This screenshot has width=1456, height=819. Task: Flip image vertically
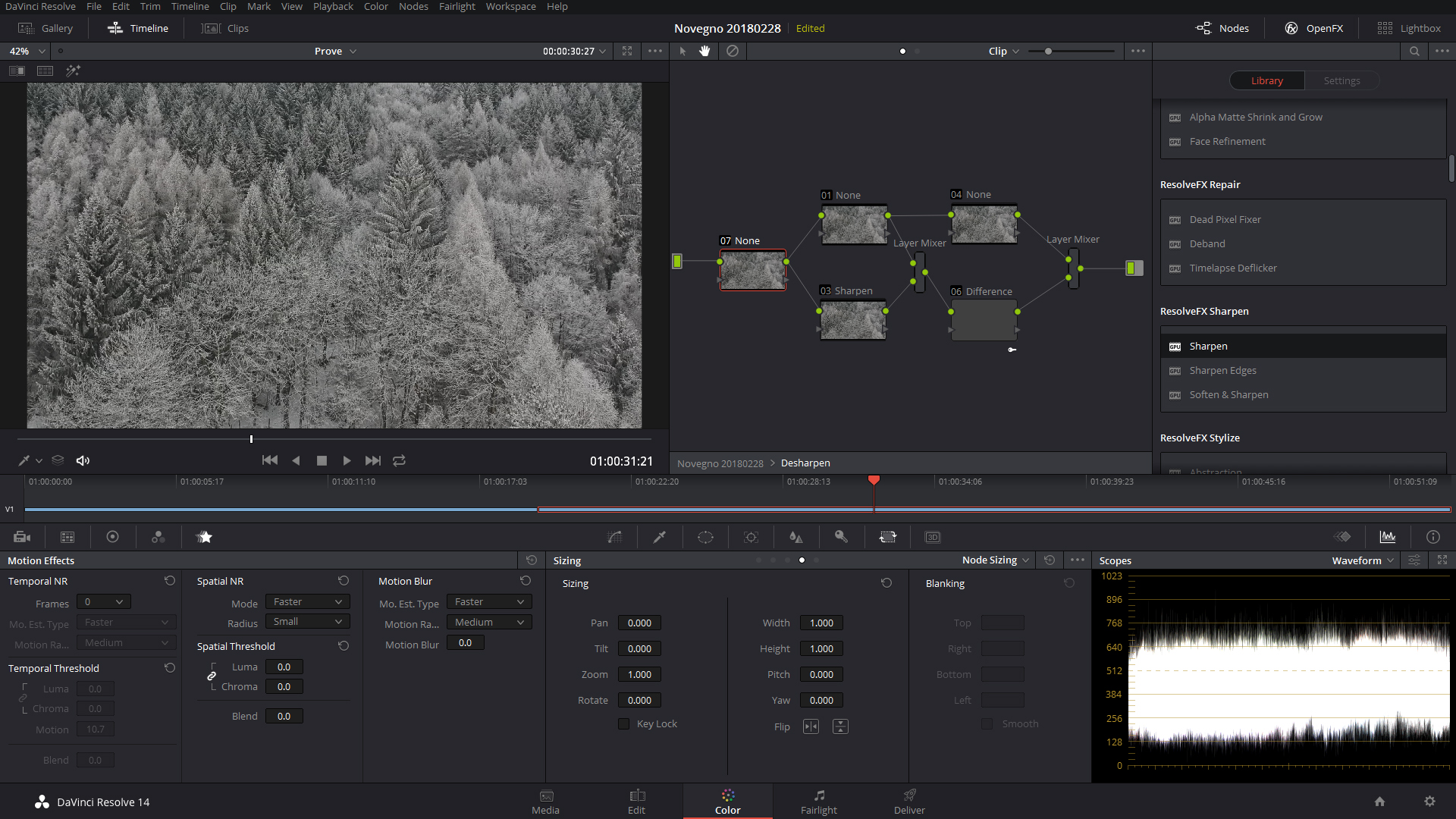(x=840, y=726)
